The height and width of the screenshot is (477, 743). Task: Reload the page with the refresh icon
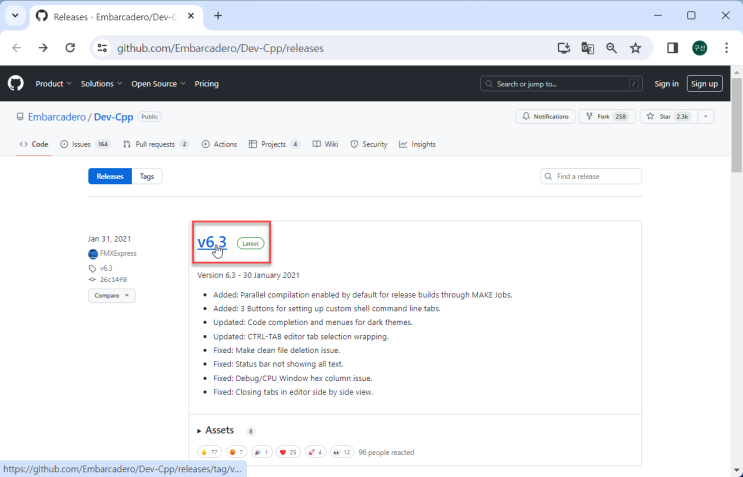pos(70,48)
